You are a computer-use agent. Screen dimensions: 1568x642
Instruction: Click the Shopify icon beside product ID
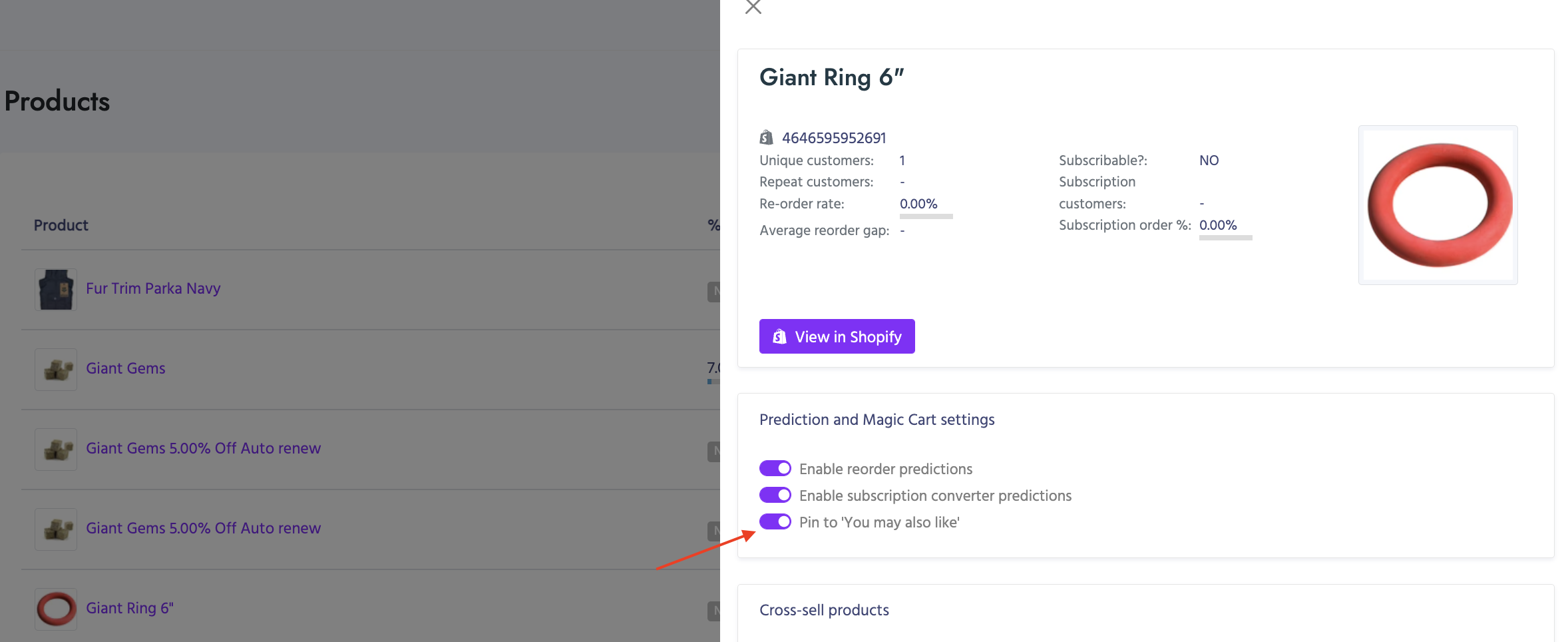767,138
